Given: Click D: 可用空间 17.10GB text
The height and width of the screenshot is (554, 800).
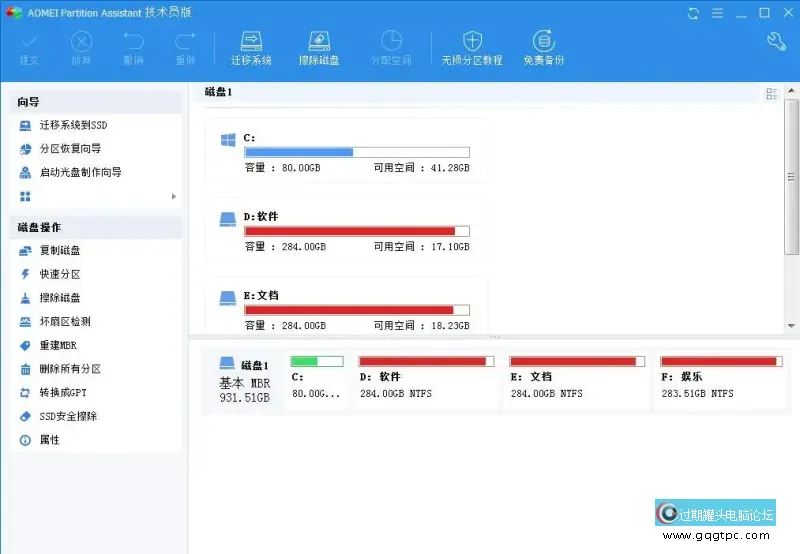Looking at the screenshot, I should [x=421, y=247].
